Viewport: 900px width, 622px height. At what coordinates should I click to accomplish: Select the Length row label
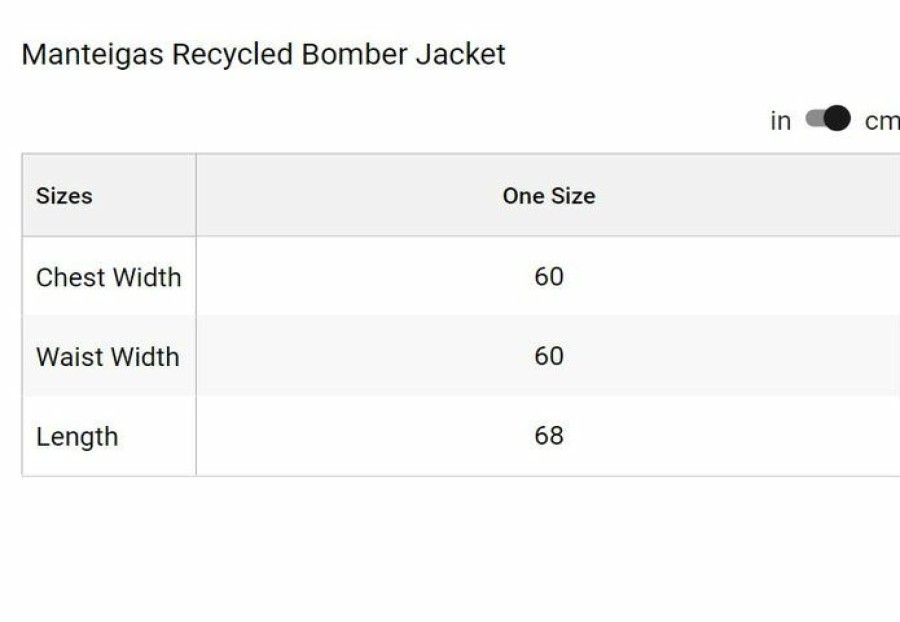click(77, 437)
